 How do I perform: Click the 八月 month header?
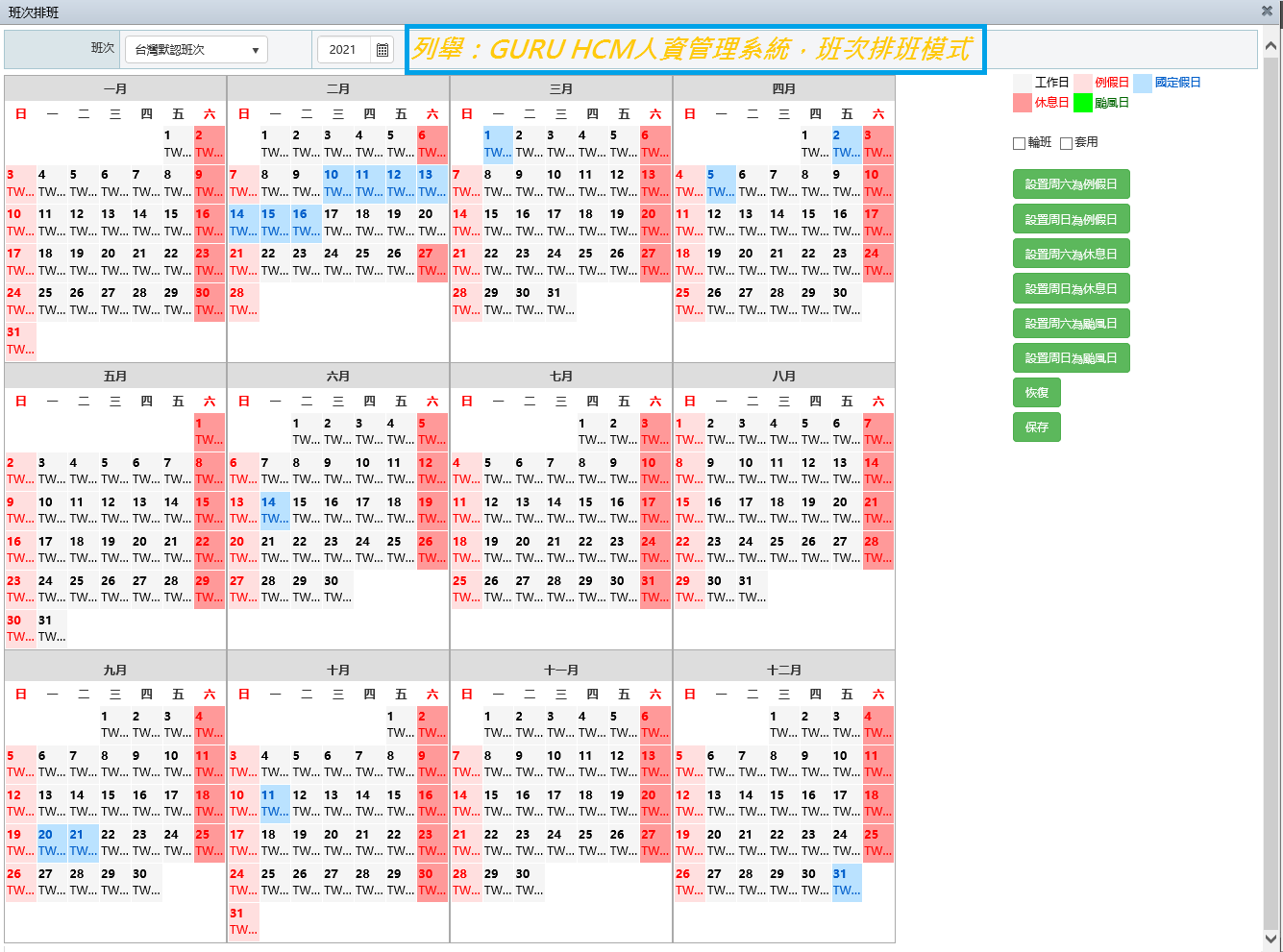784,376
